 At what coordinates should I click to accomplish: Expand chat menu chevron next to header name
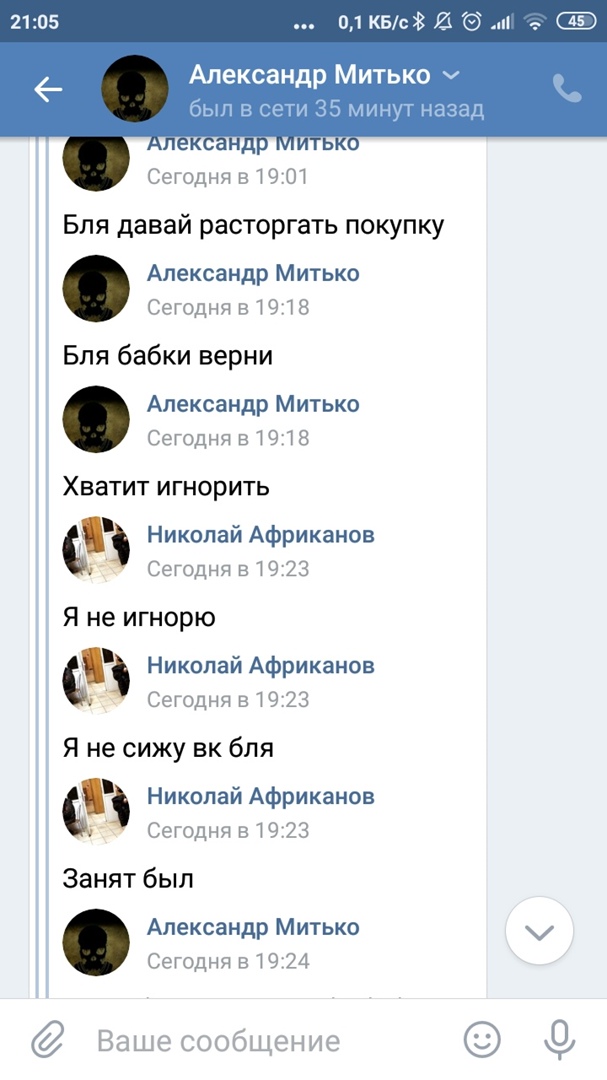[x=451, y=75]
